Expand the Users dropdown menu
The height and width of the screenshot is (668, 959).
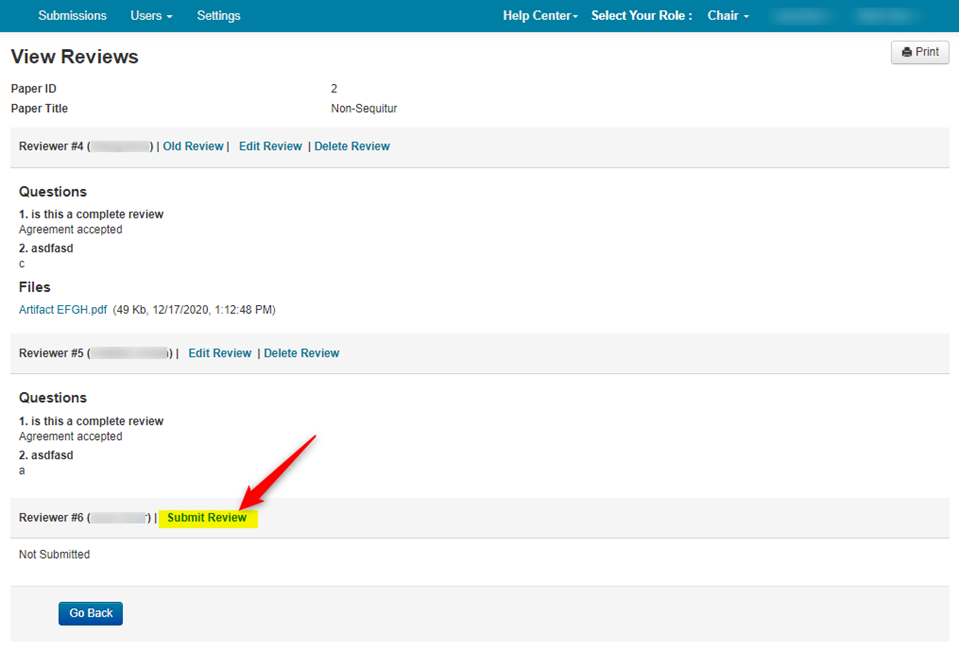tap(151, 16)
